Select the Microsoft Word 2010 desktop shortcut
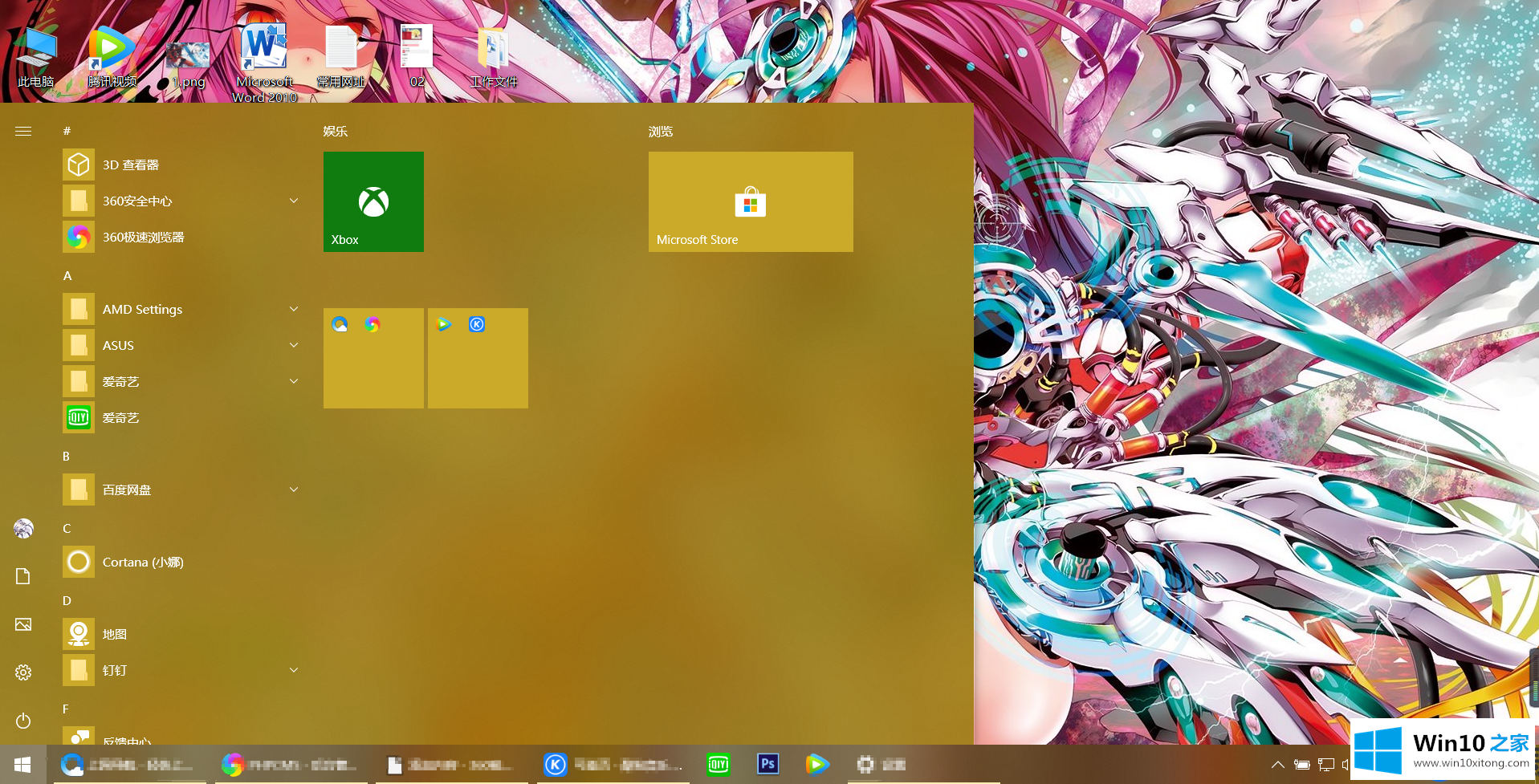This screenshot has width=1539, height=784. click(x=265, y=63)
